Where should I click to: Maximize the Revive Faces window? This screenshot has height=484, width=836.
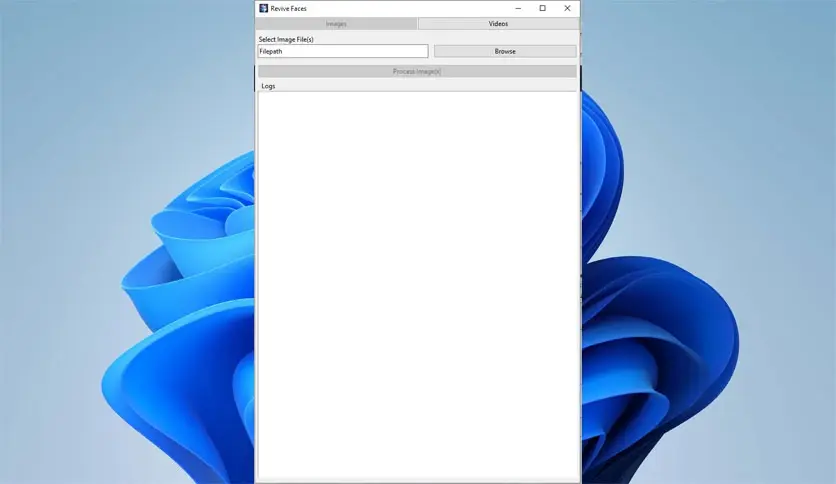click(x=542, y=8)
